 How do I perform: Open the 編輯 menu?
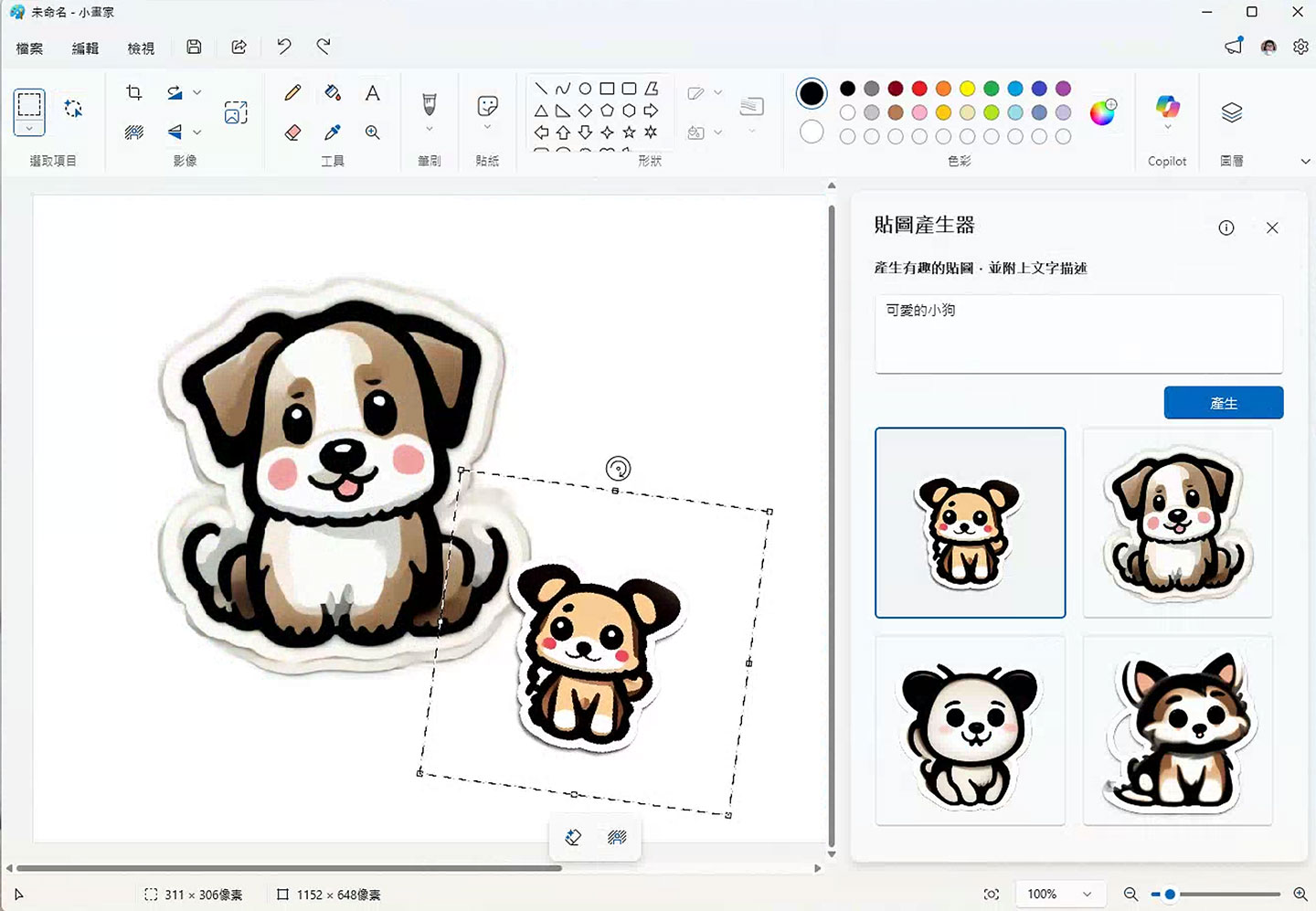click(85, 48)
